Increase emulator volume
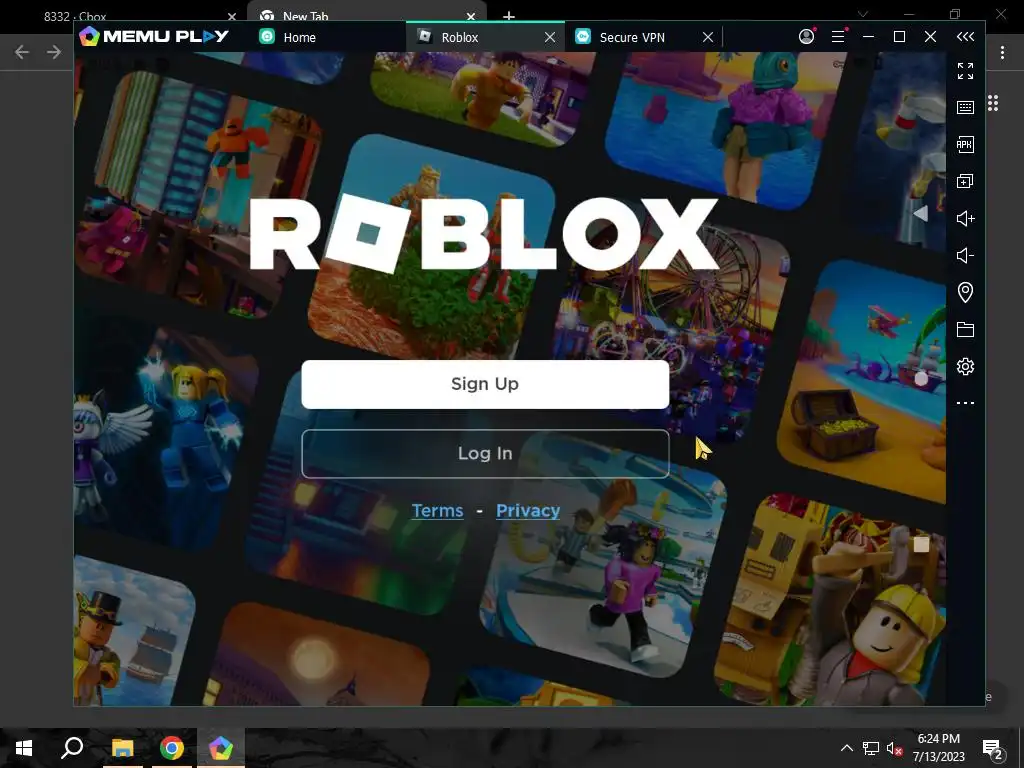The image size is (1024, 768). [x=965, y=218]
